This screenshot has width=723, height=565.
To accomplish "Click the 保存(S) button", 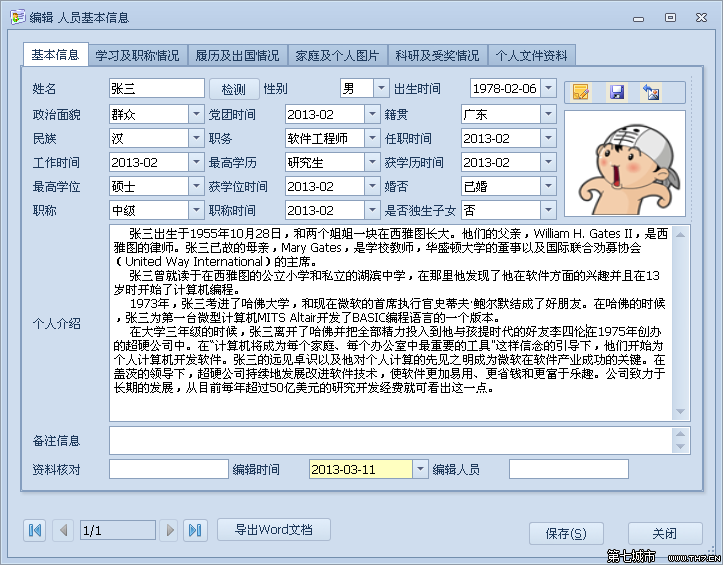I will [x=566, y=534].
